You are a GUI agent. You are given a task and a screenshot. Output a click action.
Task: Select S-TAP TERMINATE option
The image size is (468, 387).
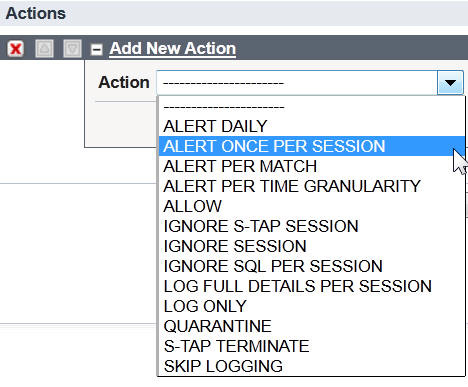(x=312, y=346)
